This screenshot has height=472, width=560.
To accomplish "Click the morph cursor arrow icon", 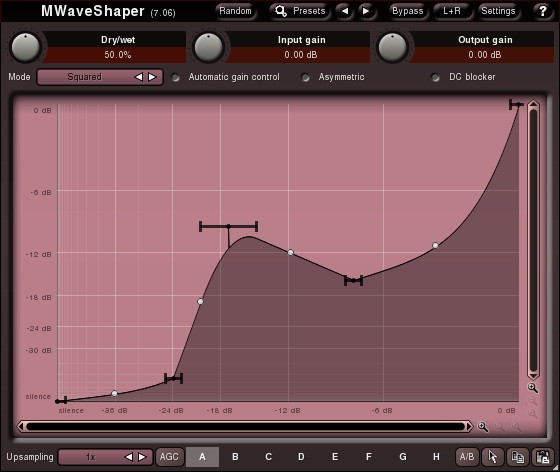I will pos(492,457).
